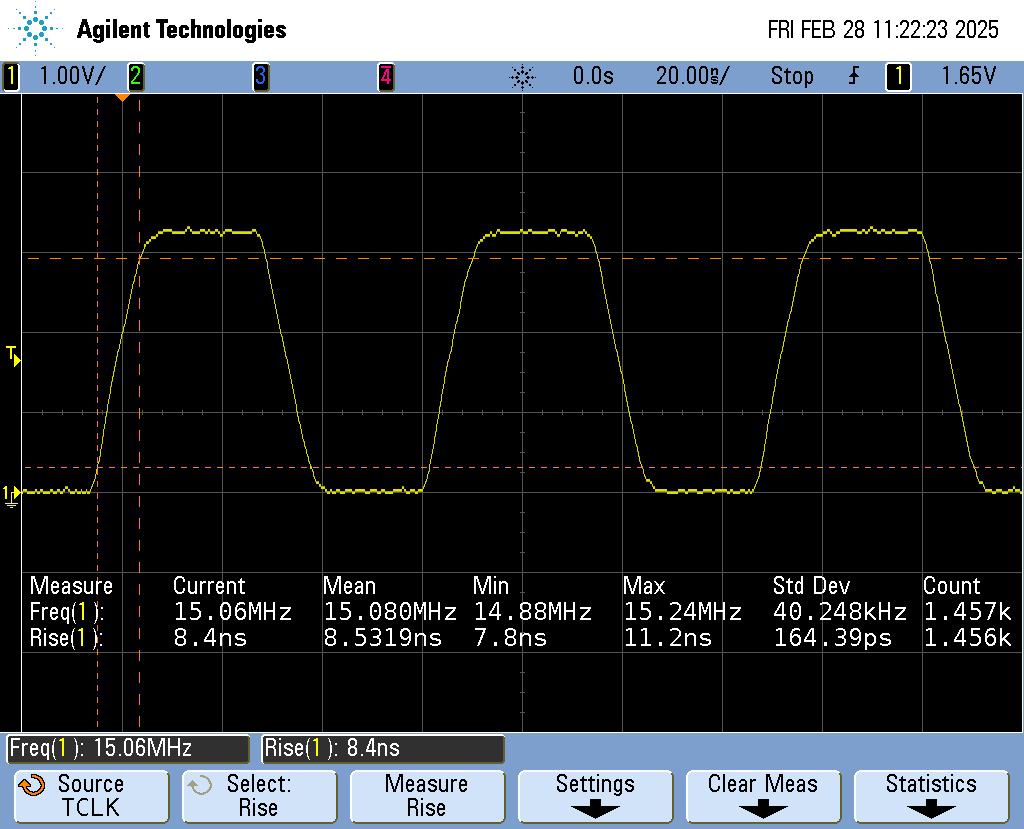
Task: Click the Freq(1): 15.06MHz readout box
Action: (x=128, y=748)
